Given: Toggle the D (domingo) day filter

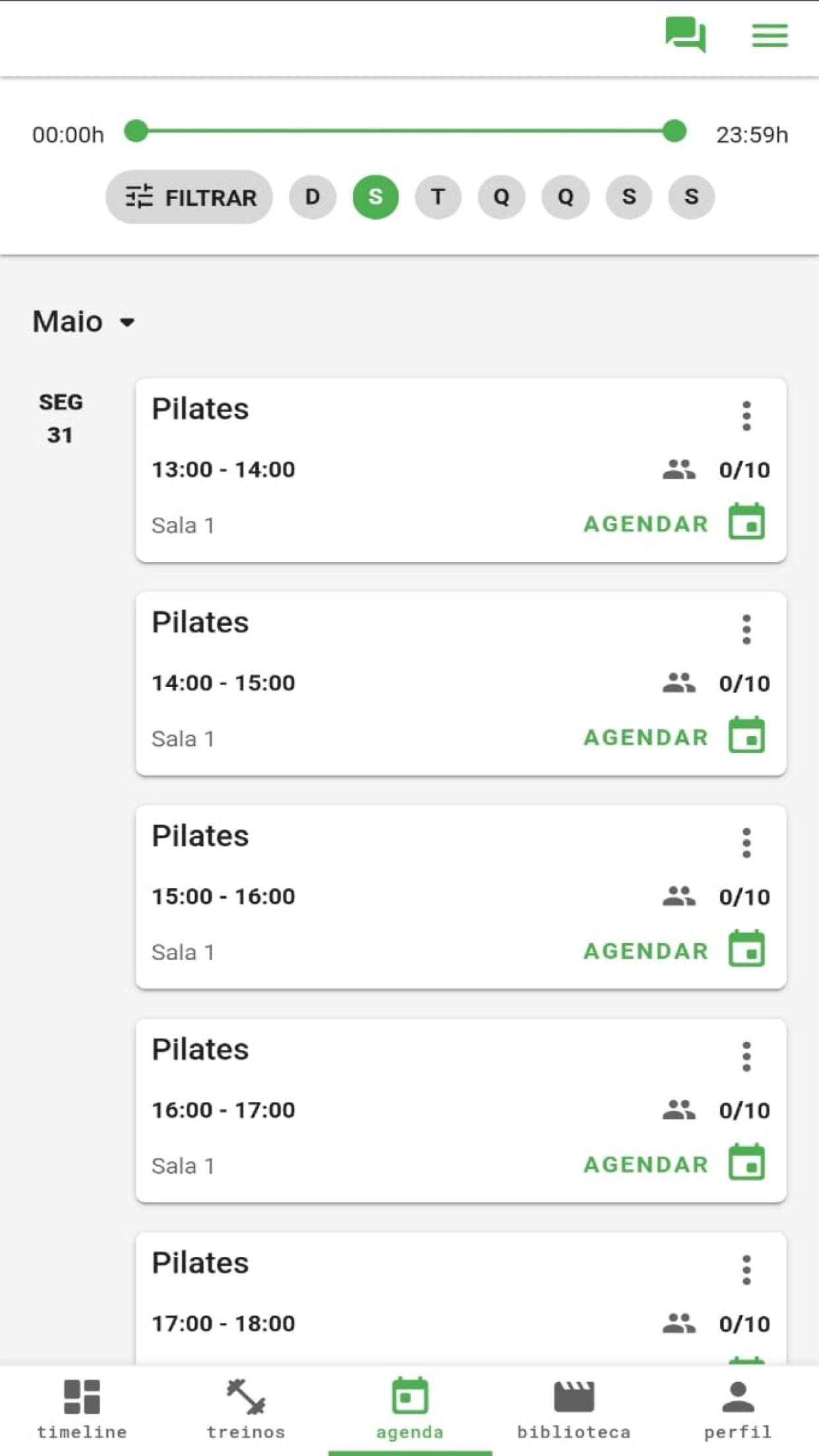Looking at the screenshot, I should point(313,197).
